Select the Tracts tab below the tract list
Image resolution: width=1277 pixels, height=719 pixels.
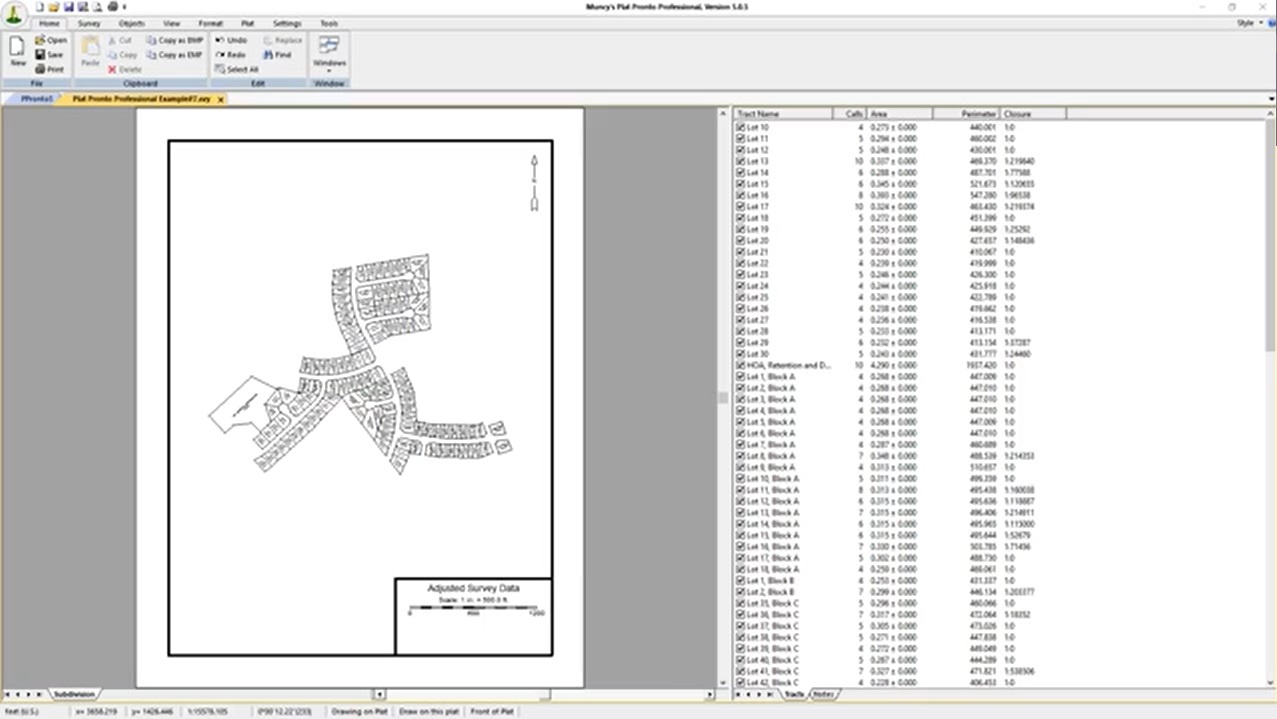tap(794, 693)
